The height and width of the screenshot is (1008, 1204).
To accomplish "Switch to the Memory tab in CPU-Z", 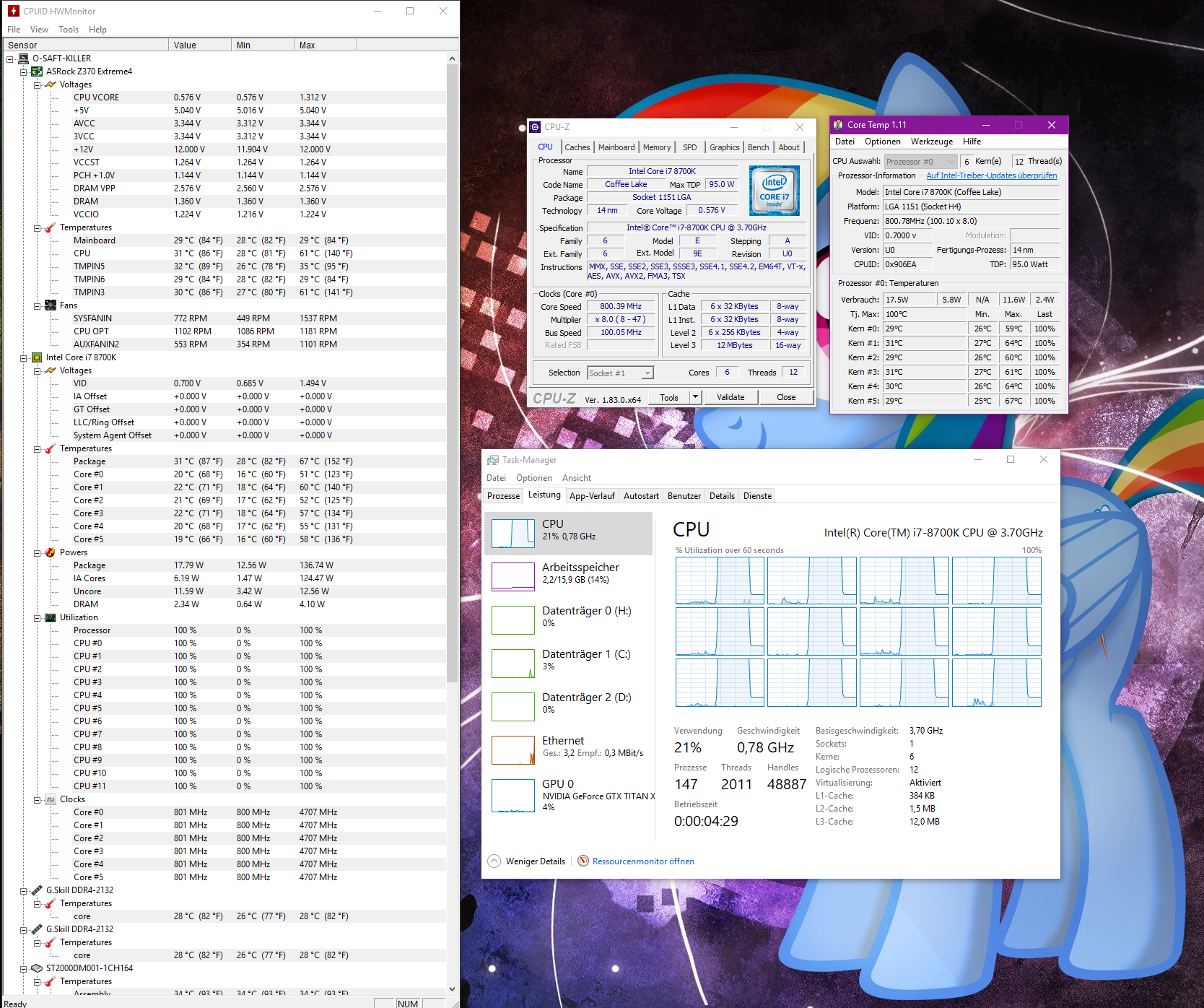I will [657, 147].
